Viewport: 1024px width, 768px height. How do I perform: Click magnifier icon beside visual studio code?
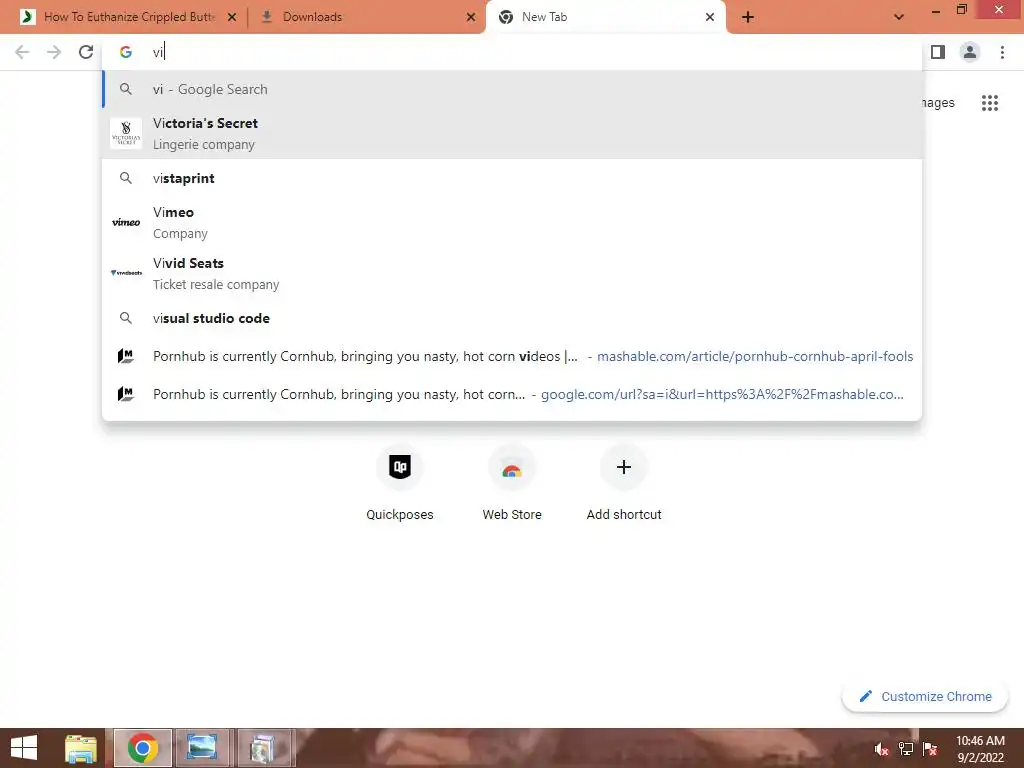[126, 319]
